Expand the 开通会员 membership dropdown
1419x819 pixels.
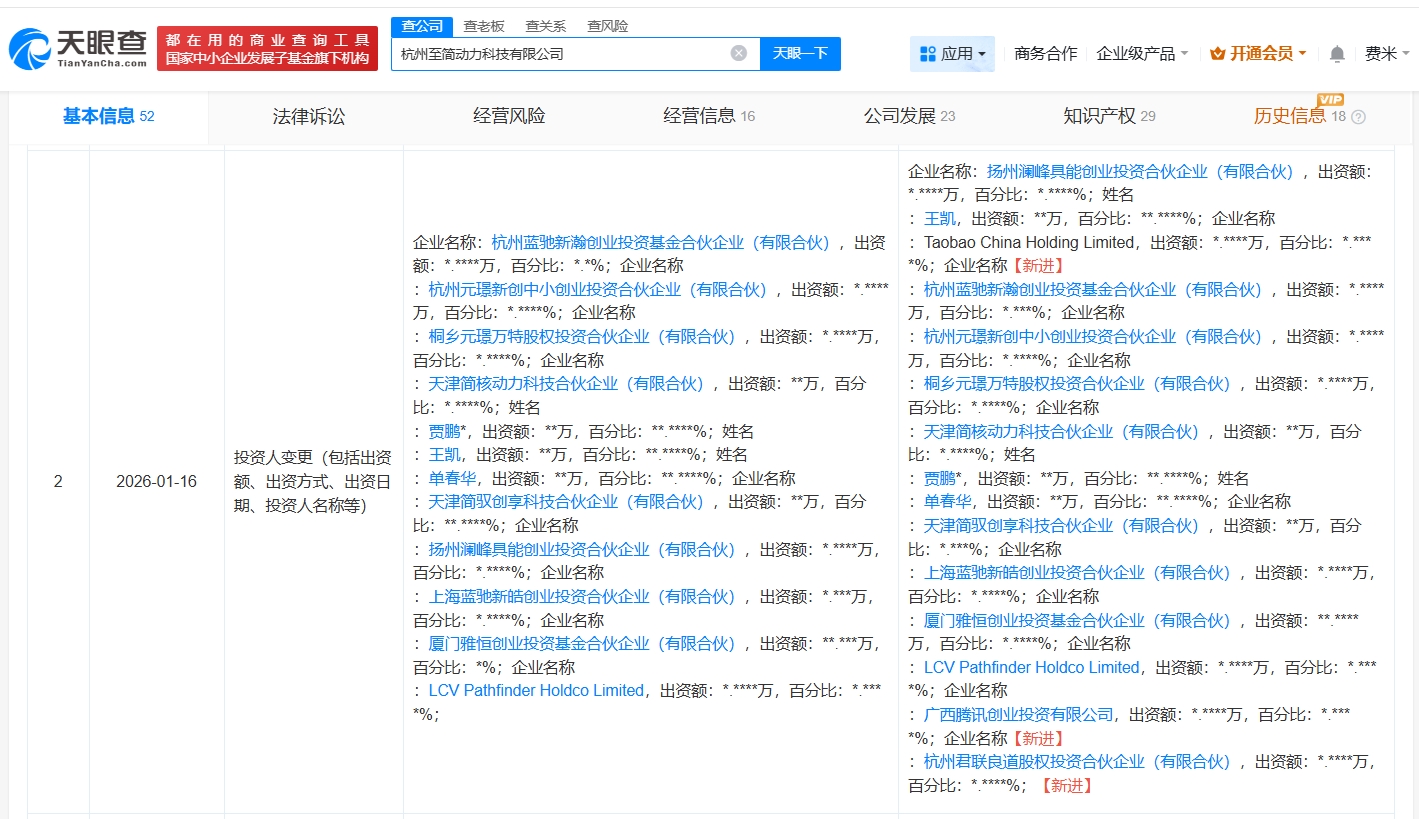(x=1257, y=54)
